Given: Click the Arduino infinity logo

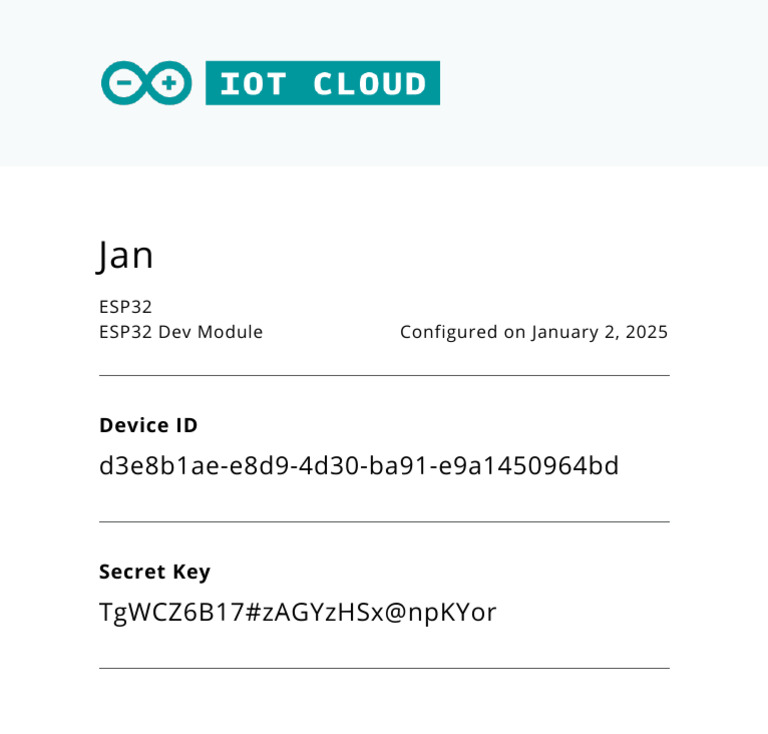Looking at the screenshot, I should (146, 84).
